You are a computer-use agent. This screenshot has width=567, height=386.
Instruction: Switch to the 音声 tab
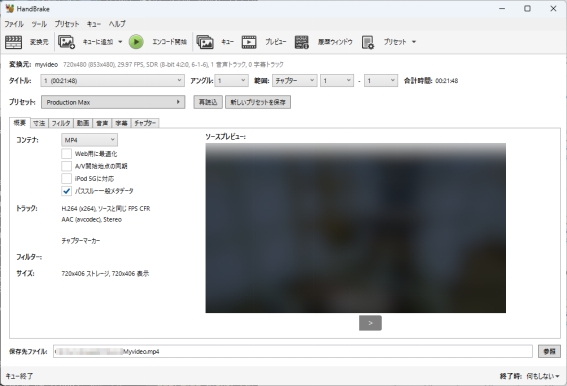102,123
